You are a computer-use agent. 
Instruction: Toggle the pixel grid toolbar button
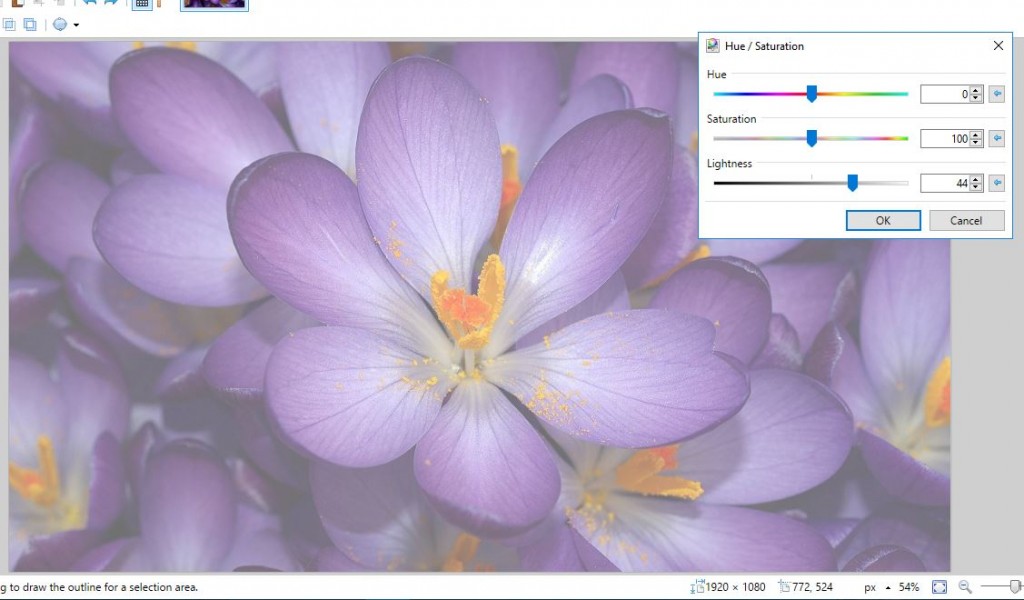point(142,4)
